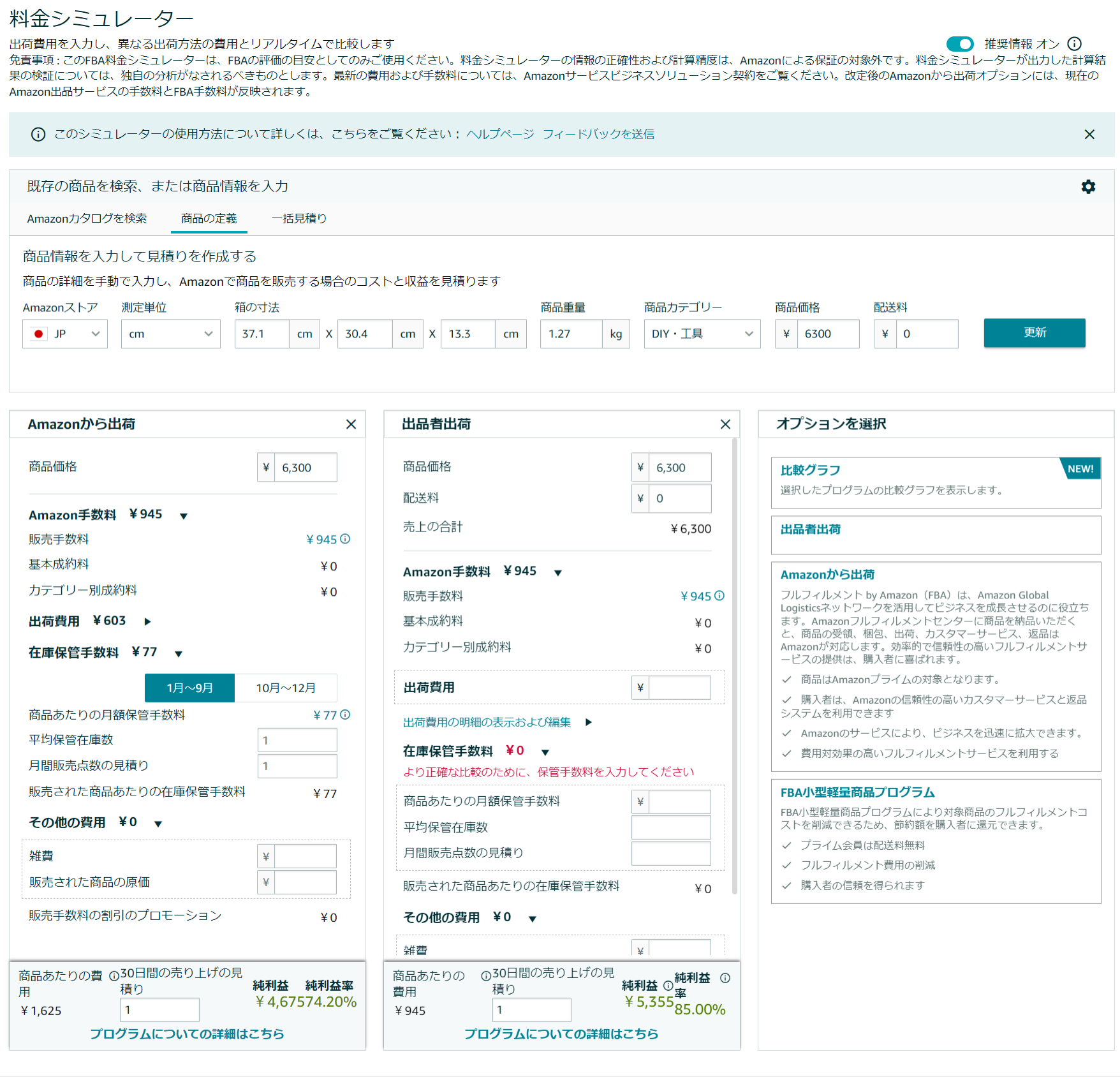Close the simulator help info banner

(1089, 135)
